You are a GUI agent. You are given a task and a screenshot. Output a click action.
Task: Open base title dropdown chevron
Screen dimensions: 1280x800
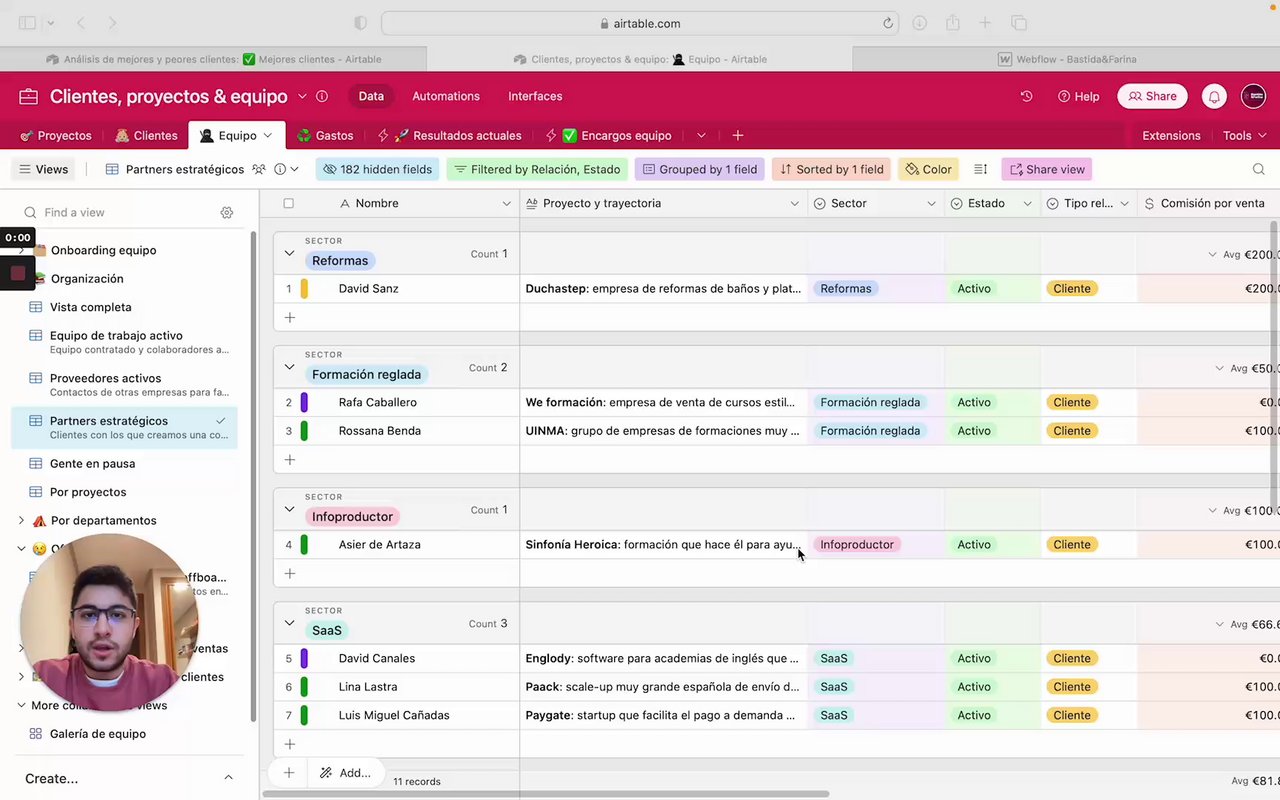[x=302, y=96]
